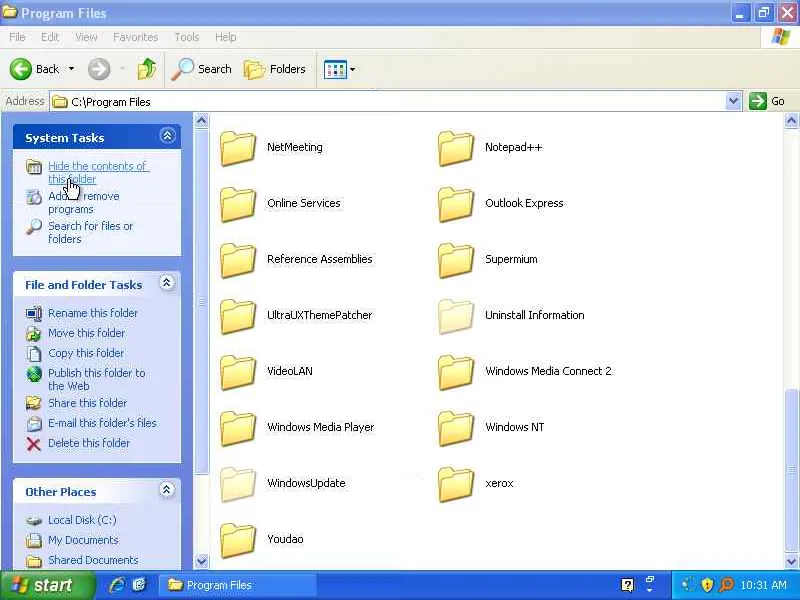Collapse the Other Places panel

pyautogui.click(x=166, y=490)
